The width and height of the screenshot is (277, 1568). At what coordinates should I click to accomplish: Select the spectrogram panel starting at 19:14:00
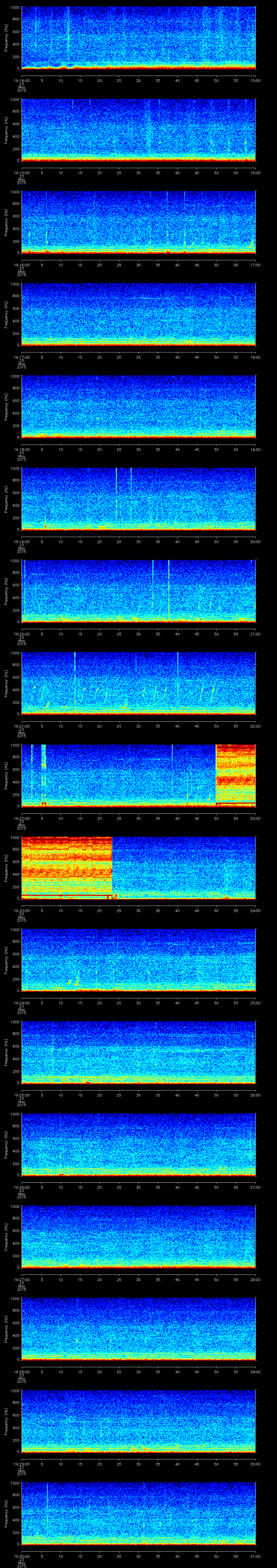[x=138, y=38]
